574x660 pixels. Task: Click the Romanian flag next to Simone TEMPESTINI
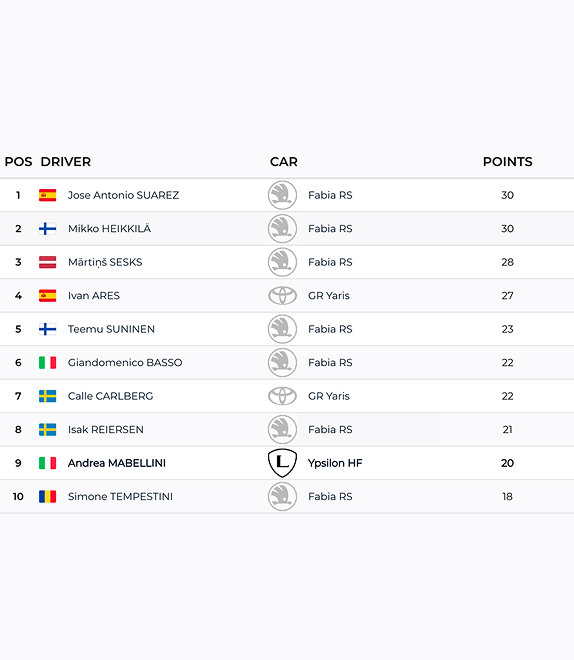pyautogui.click(x=48, y=497)
